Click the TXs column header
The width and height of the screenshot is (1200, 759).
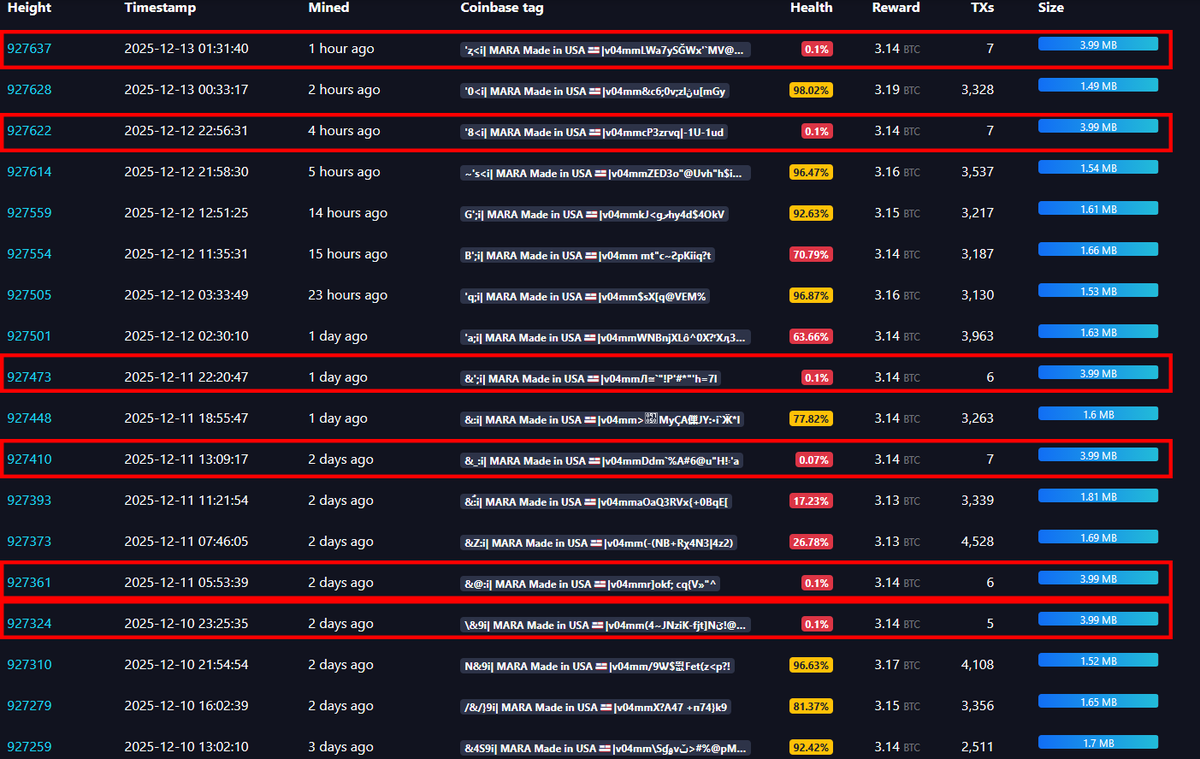coord(982,8)
